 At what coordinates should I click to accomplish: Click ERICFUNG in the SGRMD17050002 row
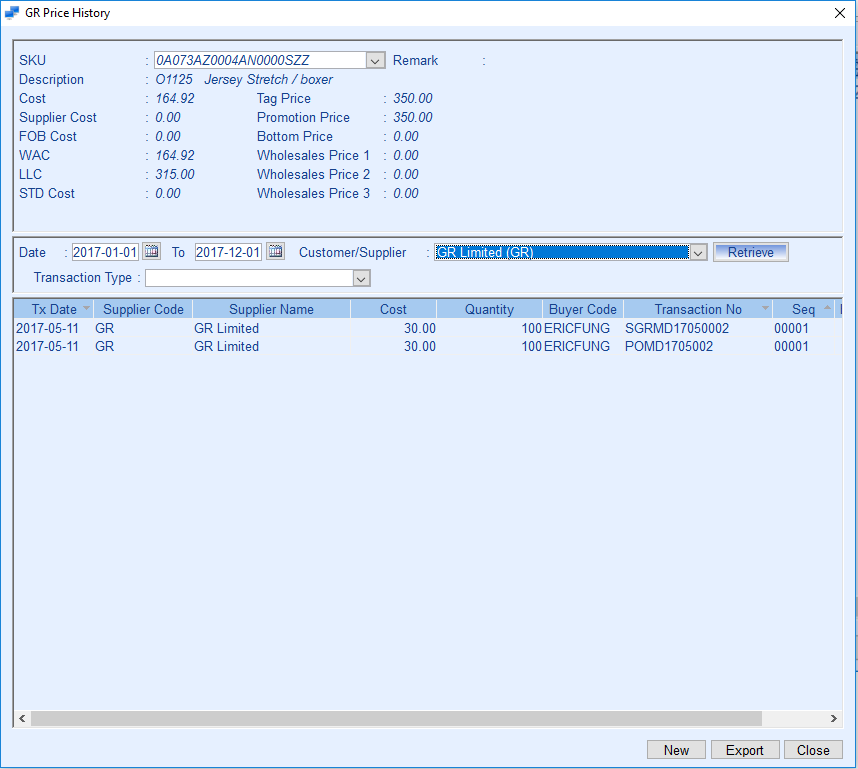tap(577, 328)
